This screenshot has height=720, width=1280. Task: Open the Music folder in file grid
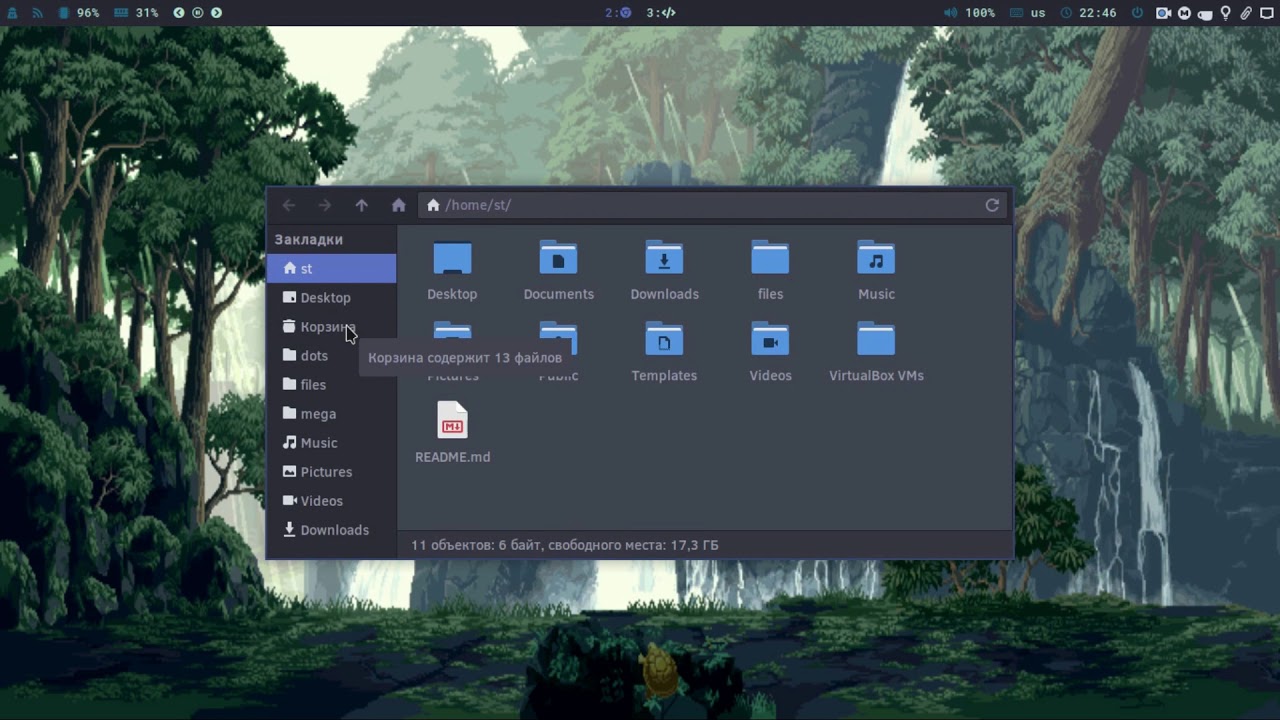click(876, 259)
